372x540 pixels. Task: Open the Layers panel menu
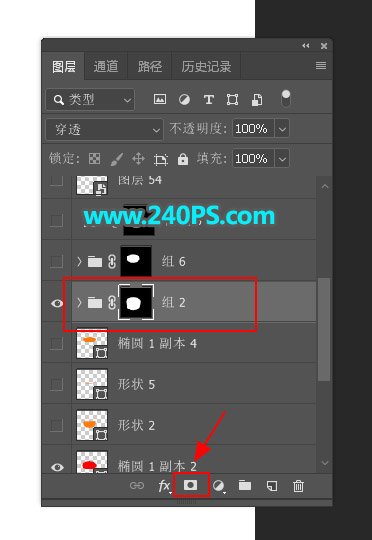point(321,65)
